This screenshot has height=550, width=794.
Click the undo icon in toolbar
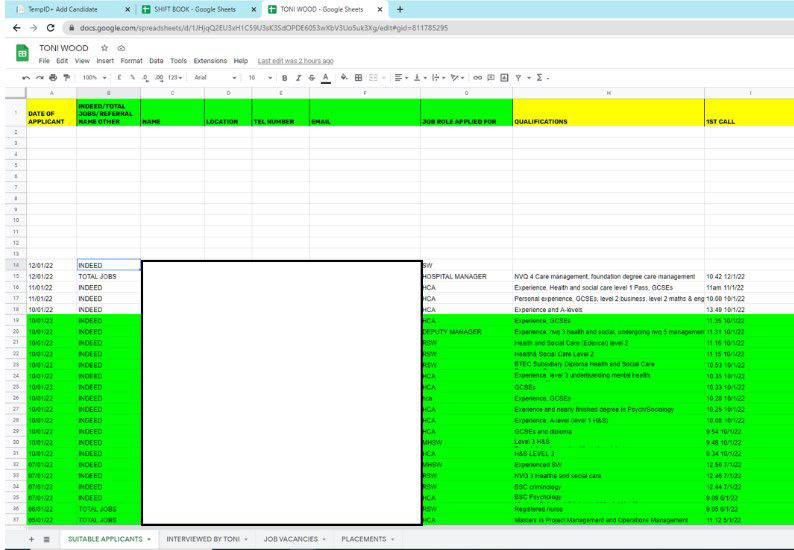tap(26, 77)
